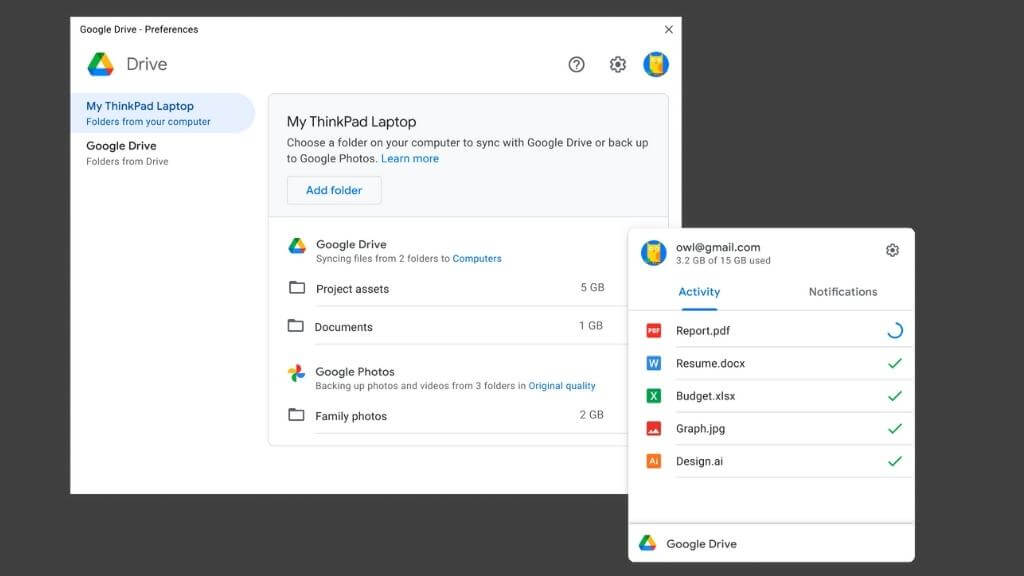This screenshot has width=1024, height=576.
Task: Click the Family photos folder icon
Action: tap(296, 415)
